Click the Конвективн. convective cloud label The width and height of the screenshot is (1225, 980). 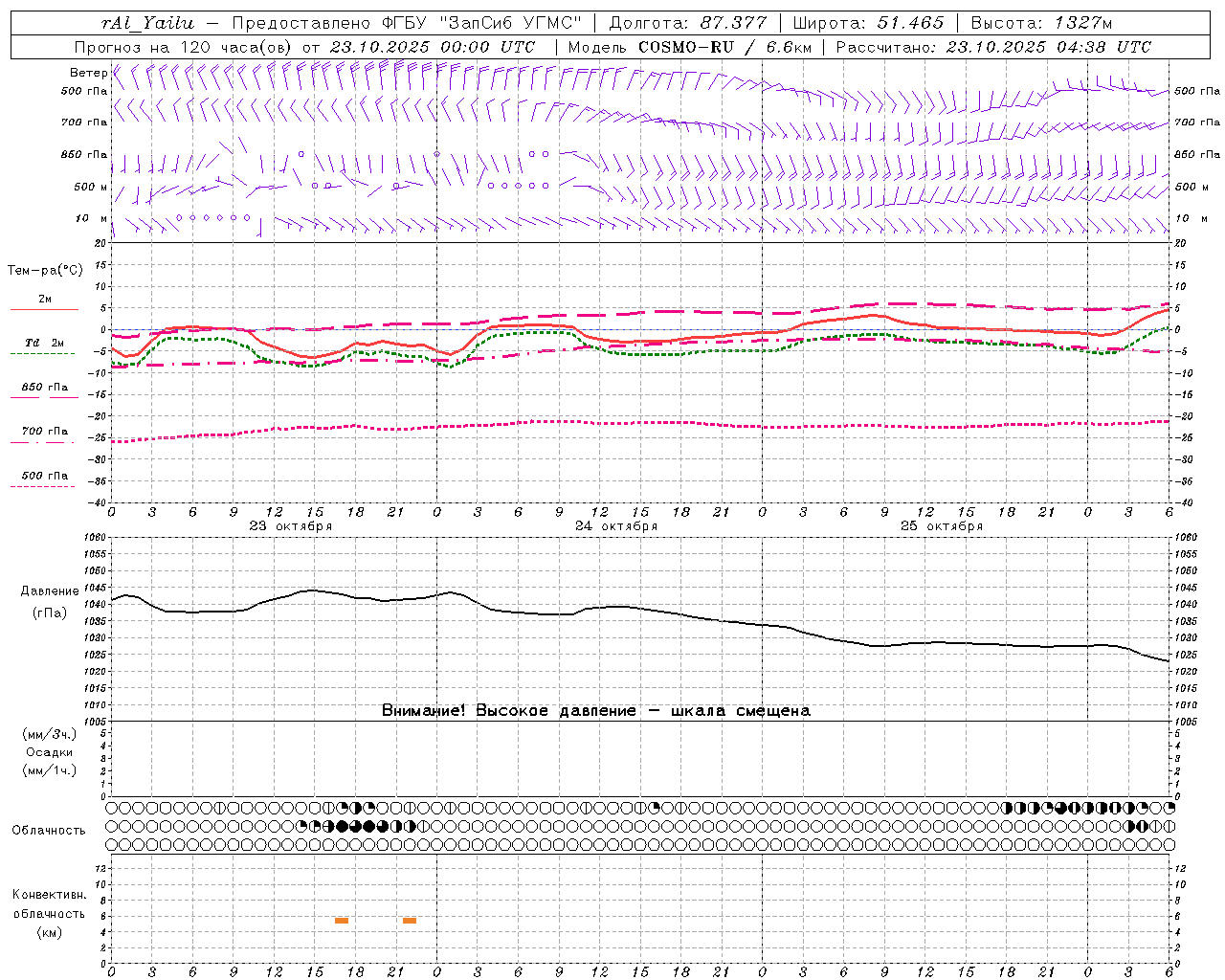(49, 895)
